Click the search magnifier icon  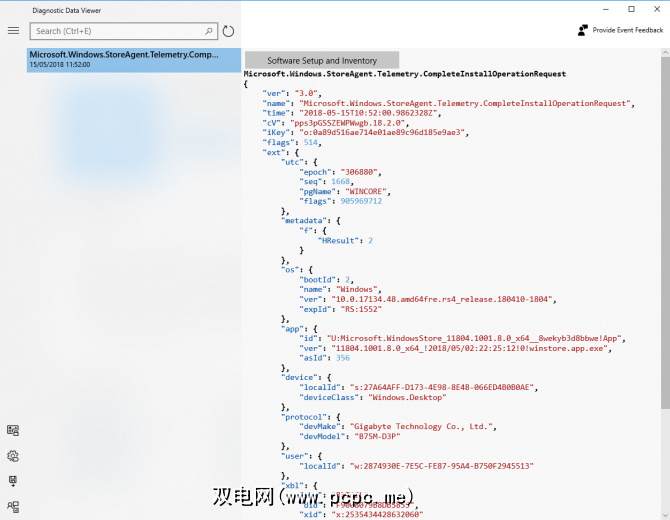pyautogui.click(x=209, y=31)
